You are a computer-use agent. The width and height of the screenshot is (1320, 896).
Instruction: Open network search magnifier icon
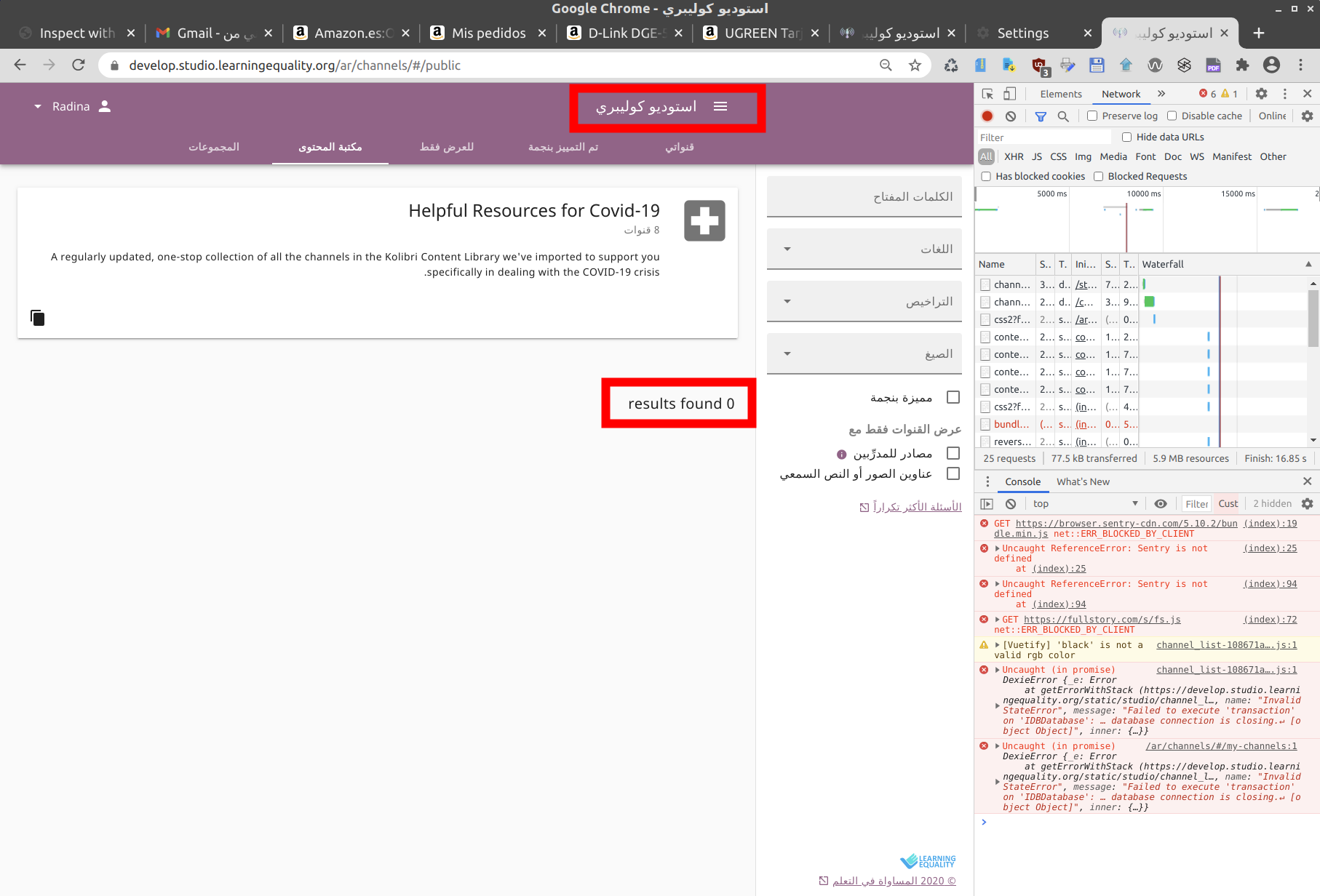pos(1063,116)
